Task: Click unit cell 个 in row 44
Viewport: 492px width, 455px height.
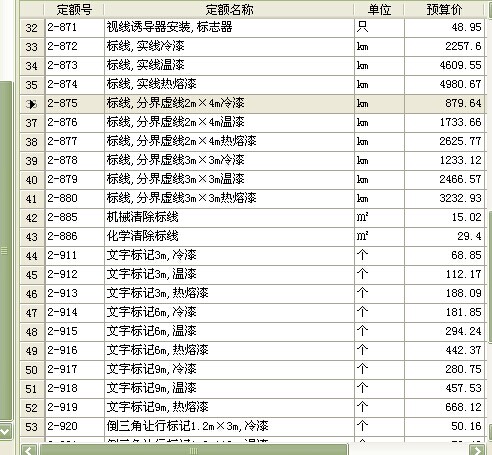Action: click(379, 256)
